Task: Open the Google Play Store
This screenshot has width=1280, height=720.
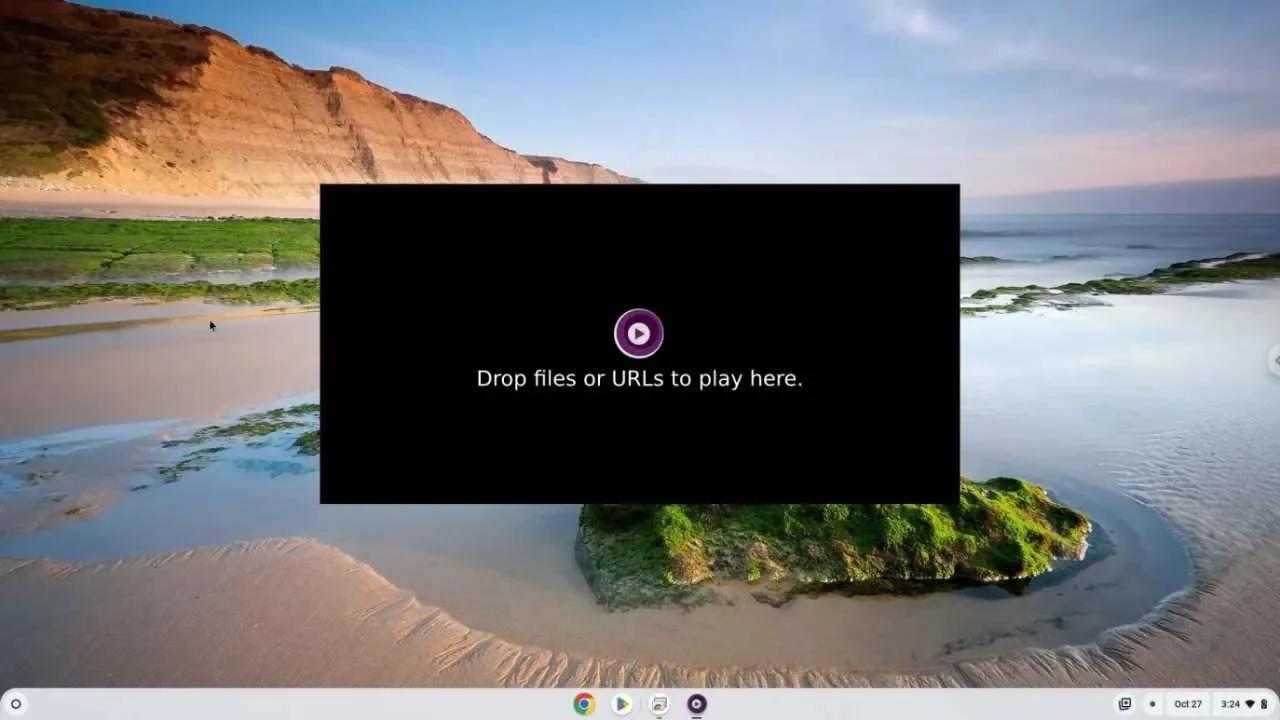Action: coord(621,704)
